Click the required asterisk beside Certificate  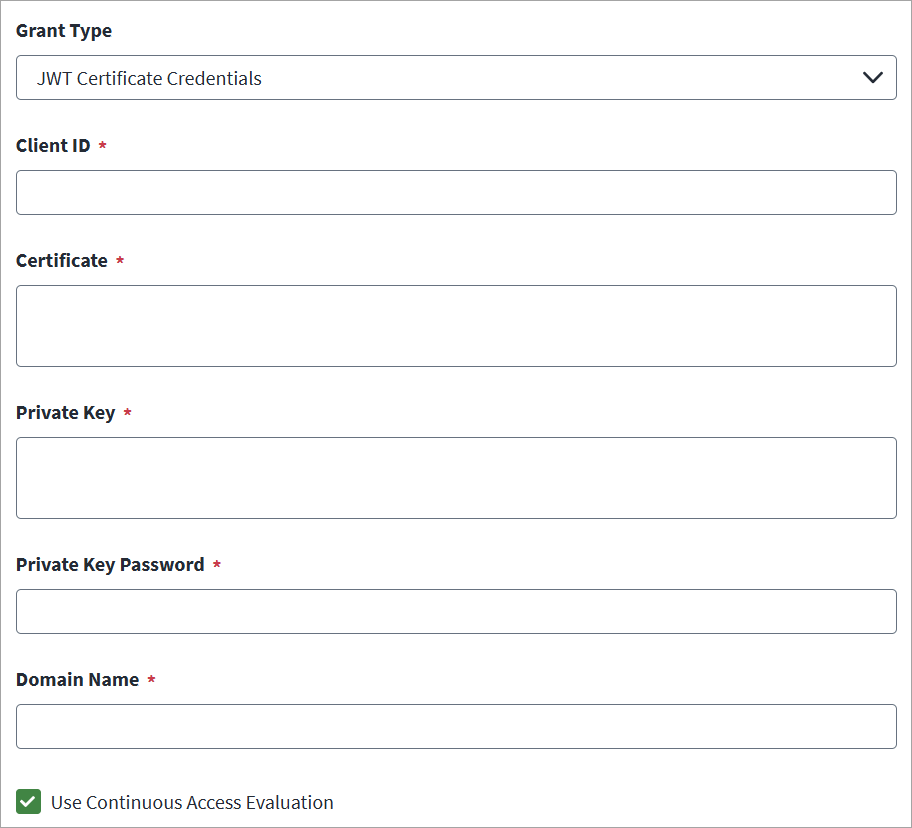(120, 261)
